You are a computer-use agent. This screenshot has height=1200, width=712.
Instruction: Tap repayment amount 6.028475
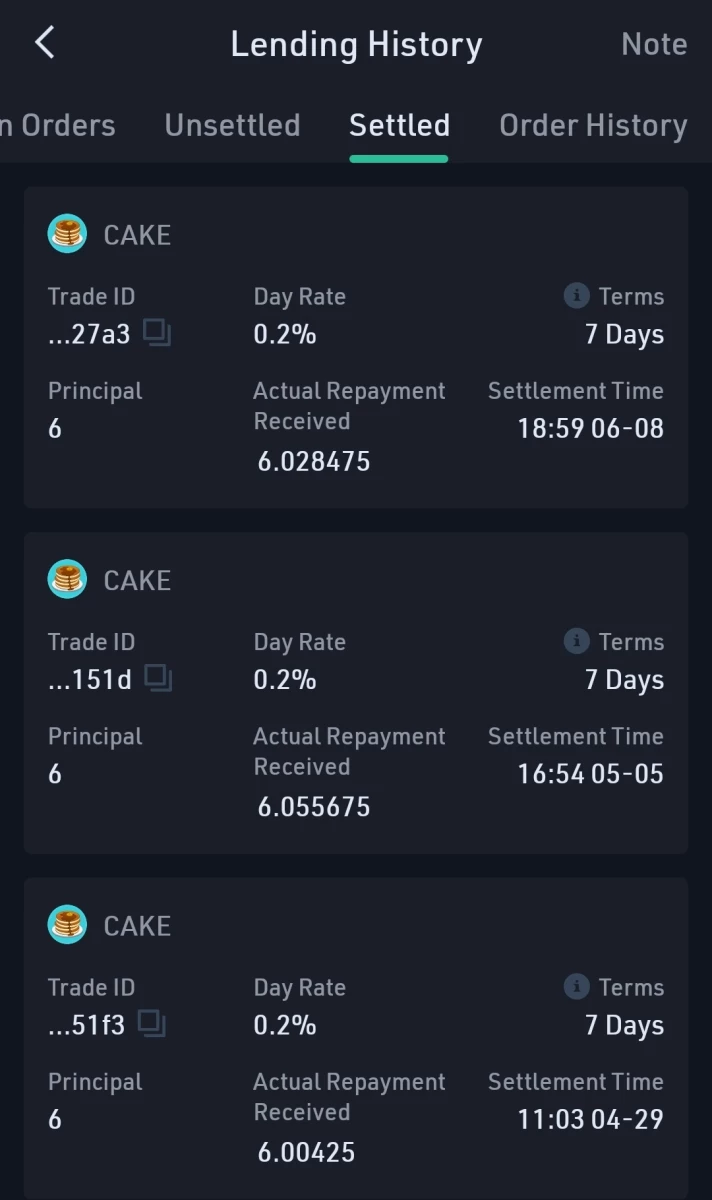[314, 461]
